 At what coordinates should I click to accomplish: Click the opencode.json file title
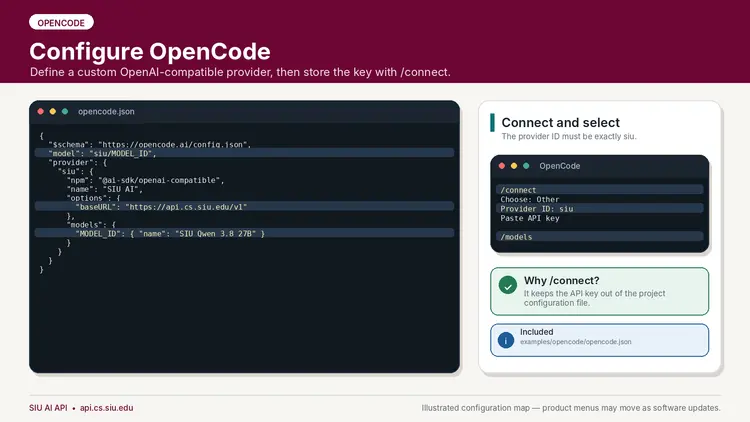coord(106,111)
